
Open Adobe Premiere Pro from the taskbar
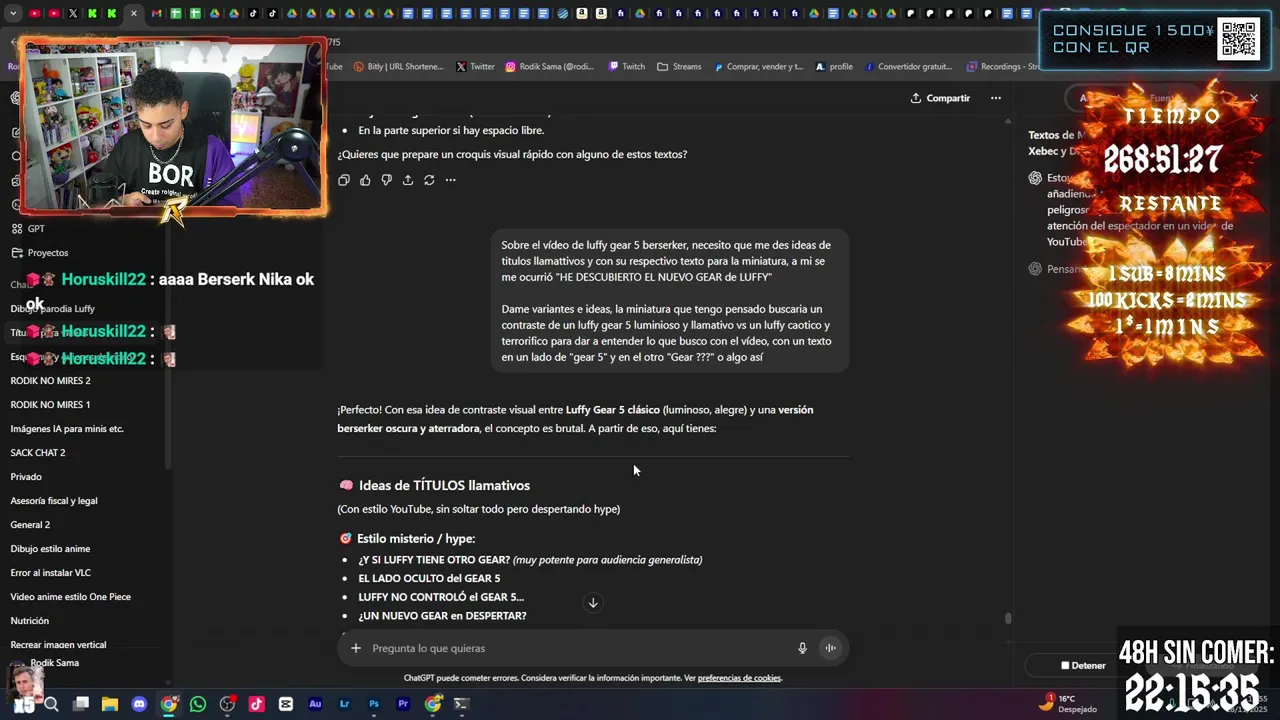(x=403, y=704)
